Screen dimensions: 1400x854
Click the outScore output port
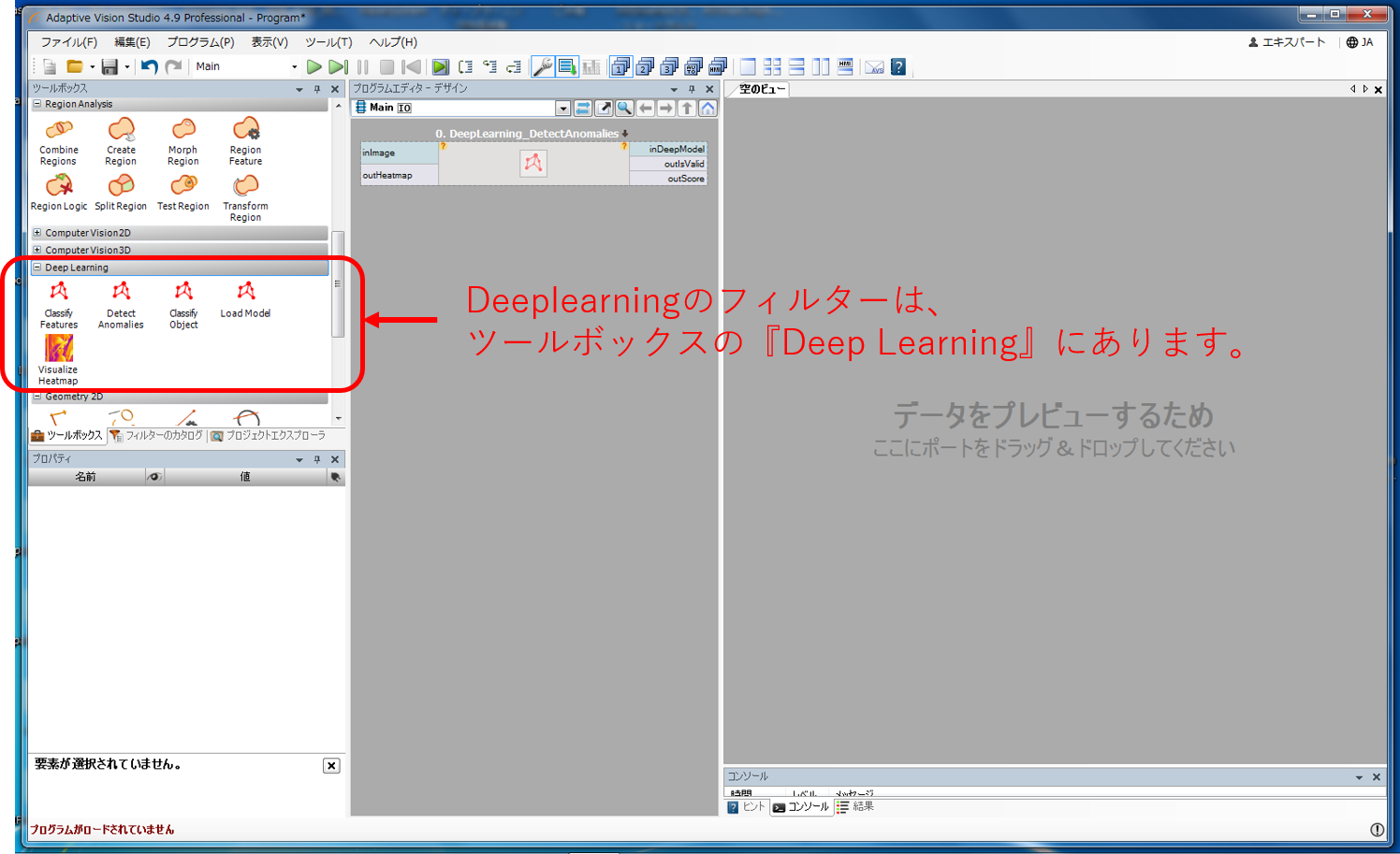tap(668, 179)
